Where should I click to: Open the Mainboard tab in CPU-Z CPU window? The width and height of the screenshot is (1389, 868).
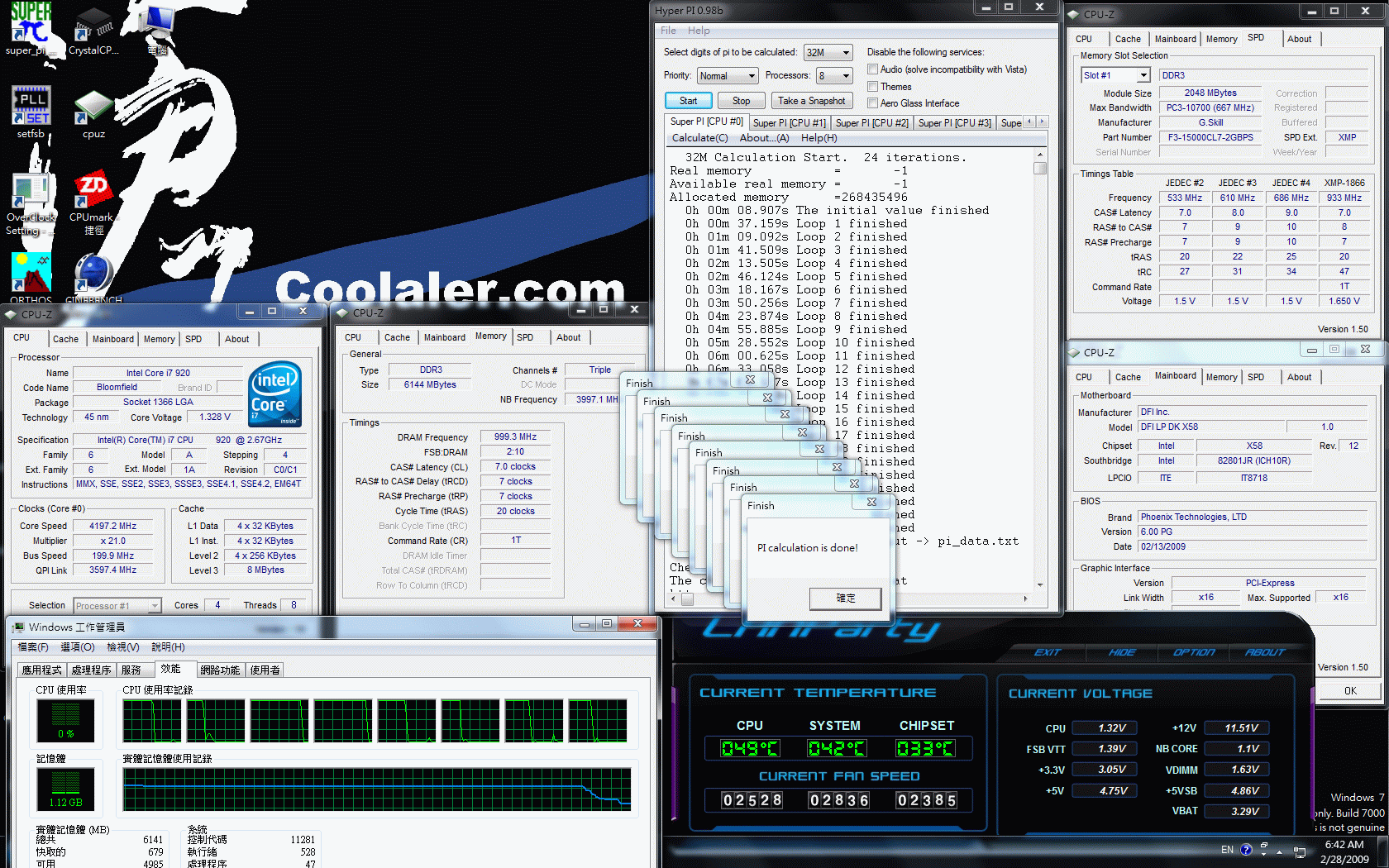[113, 339]
